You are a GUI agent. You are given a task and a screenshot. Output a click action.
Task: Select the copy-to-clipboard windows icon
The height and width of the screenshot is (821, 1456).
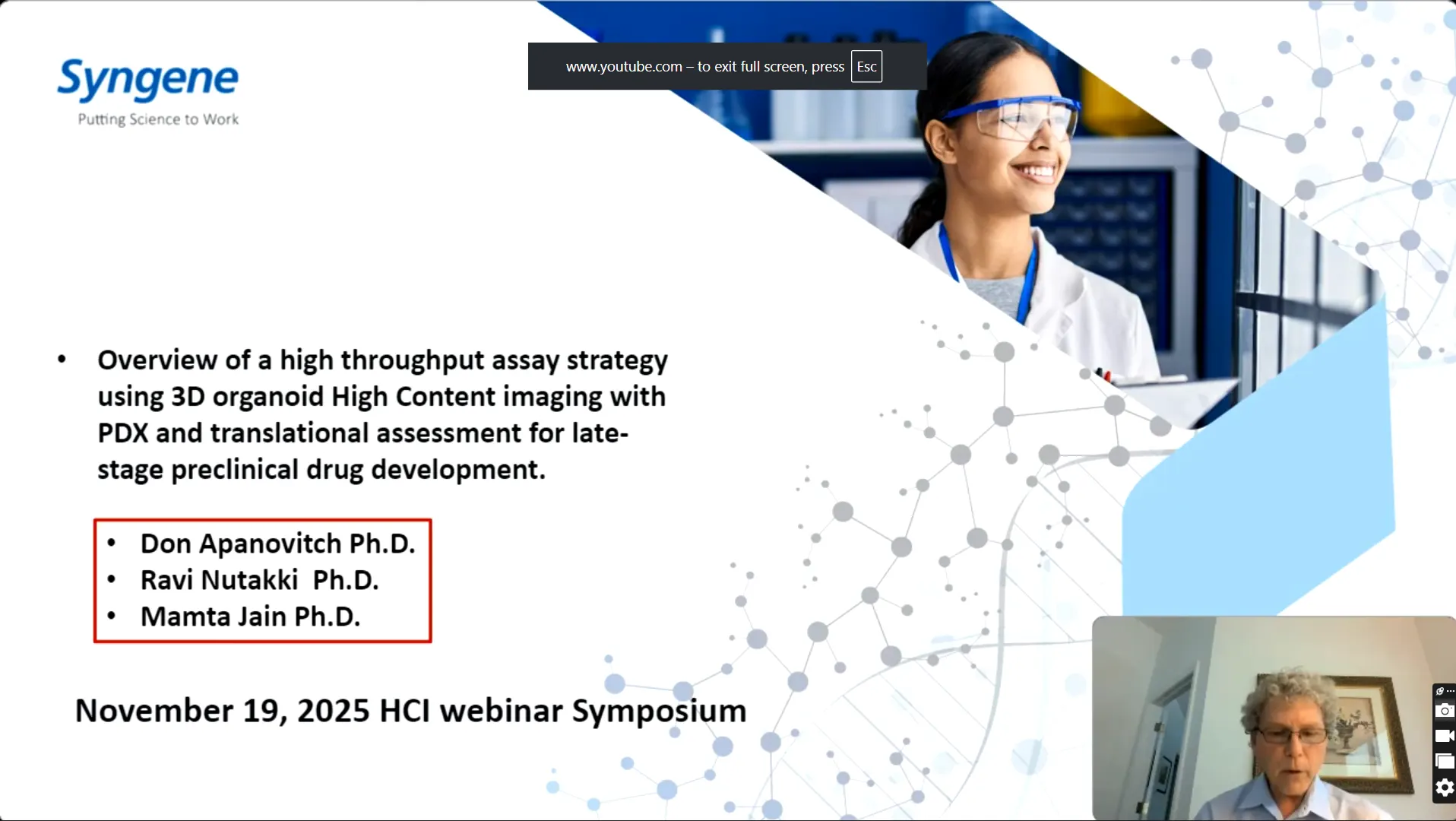pyautogui.click(x=1445, y=761)
